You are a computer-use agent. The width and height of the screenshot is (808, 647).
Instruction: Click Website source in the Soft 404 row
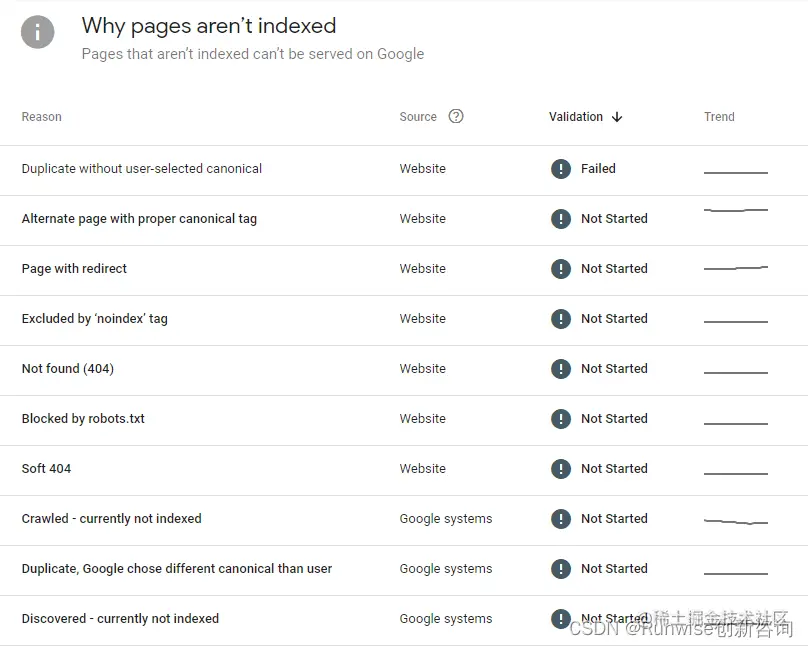click(x=423, y=468)
